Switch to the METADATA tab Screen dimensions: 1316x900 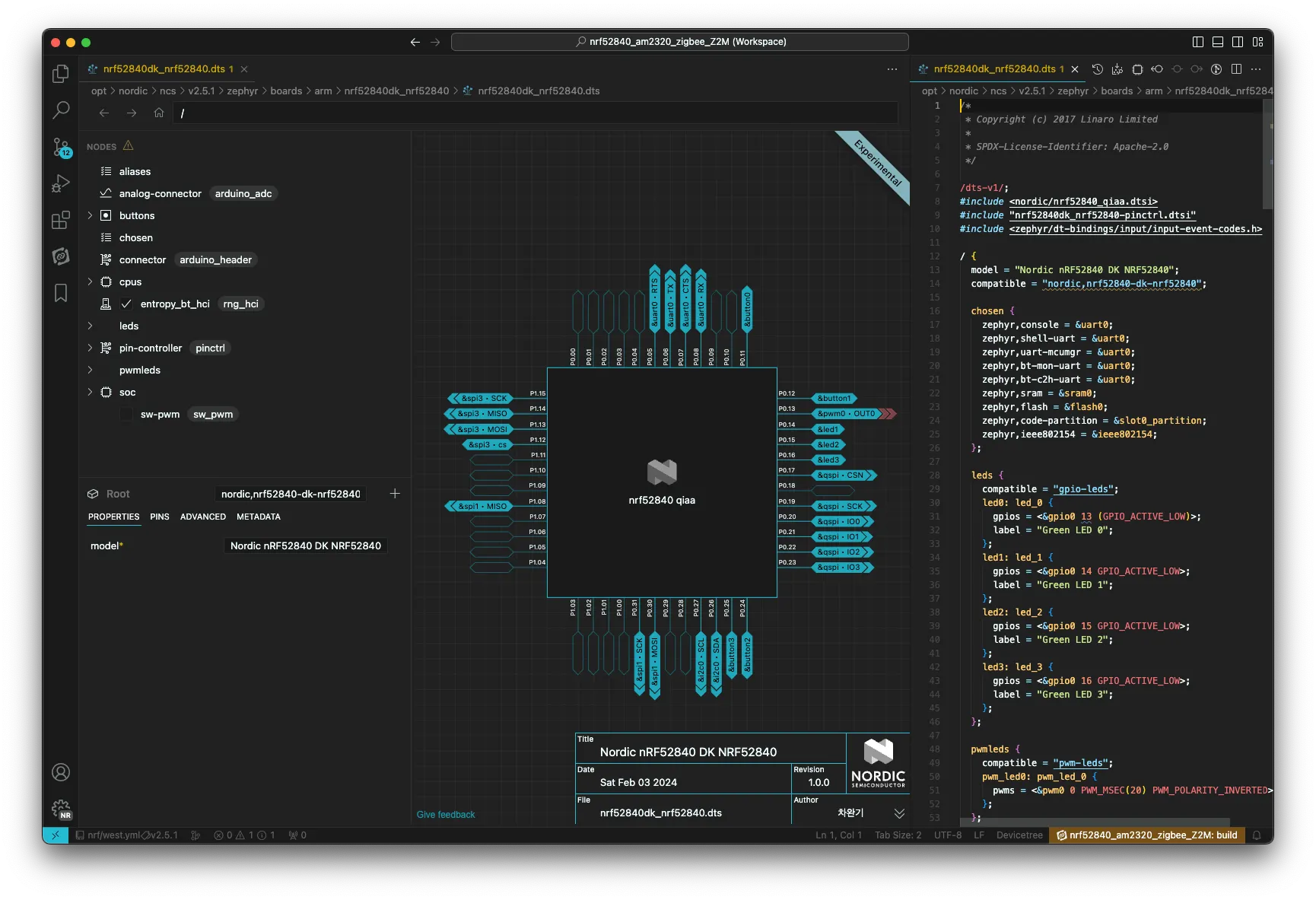[258, 517]
